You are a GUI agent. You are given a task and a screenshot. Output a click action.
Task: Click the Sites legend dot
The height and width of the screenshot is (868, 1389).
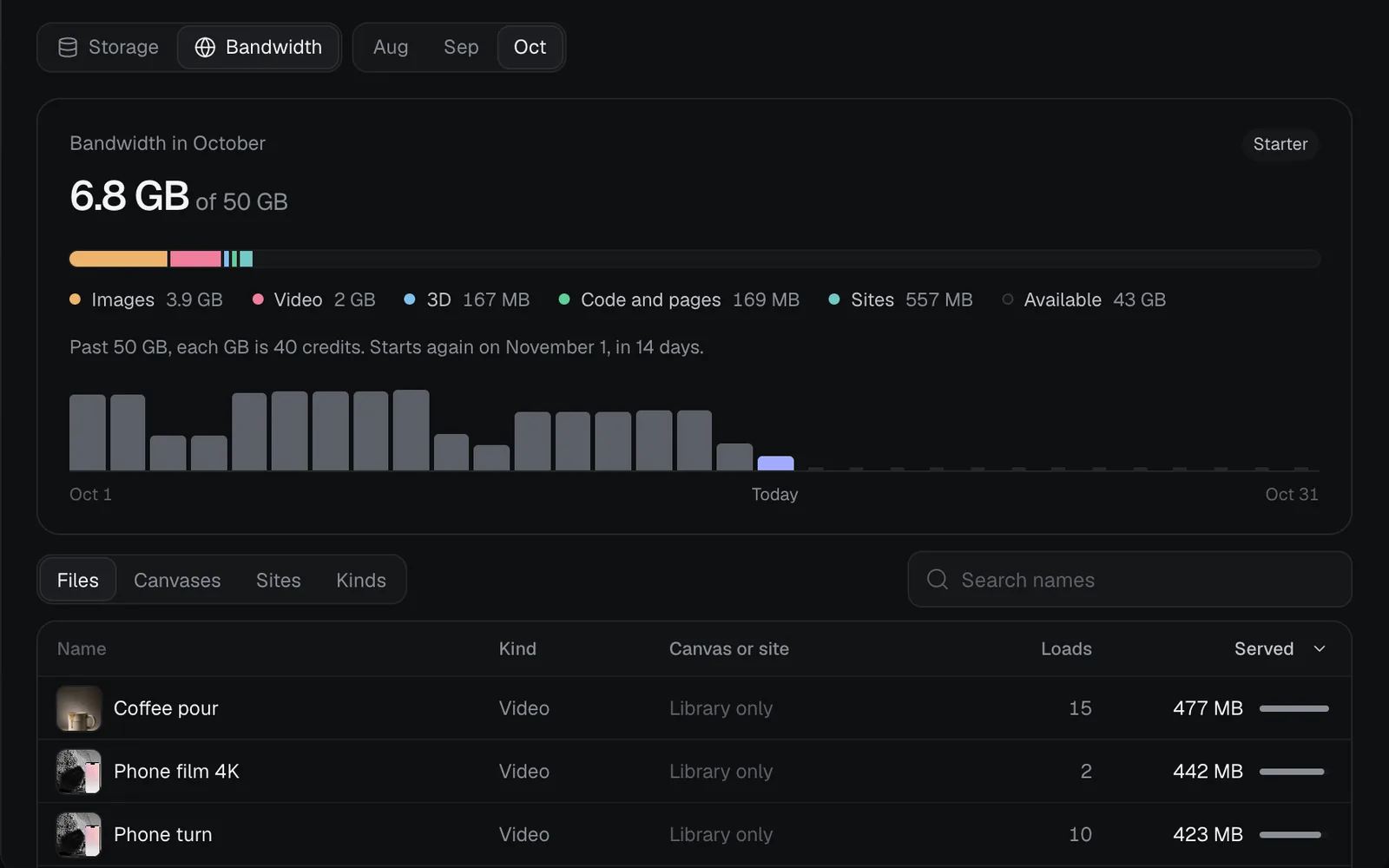click(834, 299)
